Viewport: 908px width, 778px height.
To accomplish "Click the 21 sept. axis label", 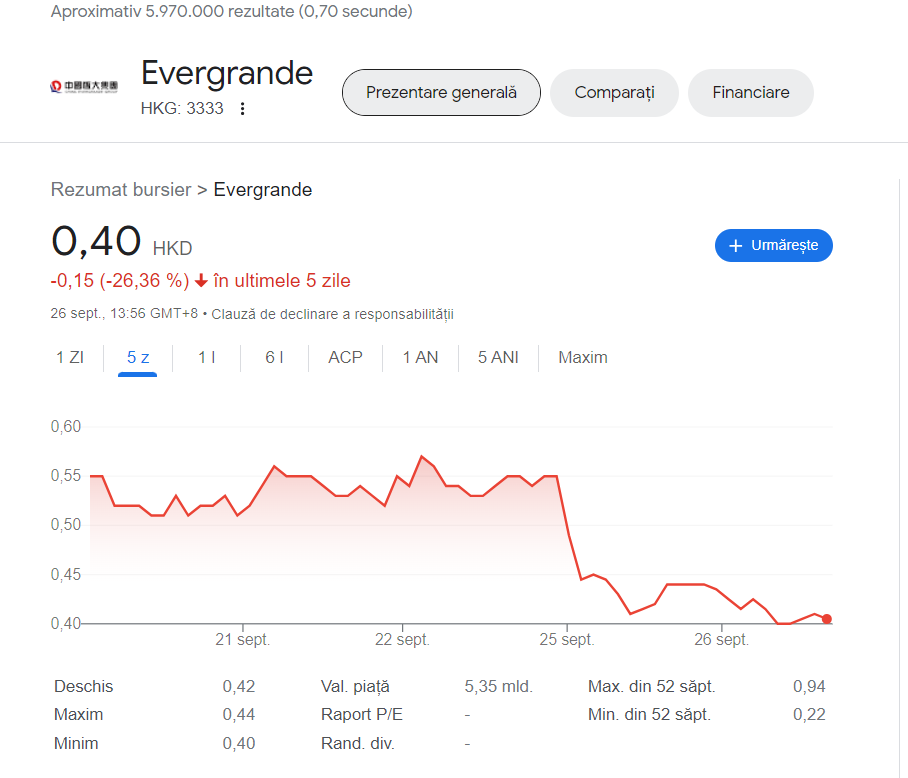I will (243, 640).
